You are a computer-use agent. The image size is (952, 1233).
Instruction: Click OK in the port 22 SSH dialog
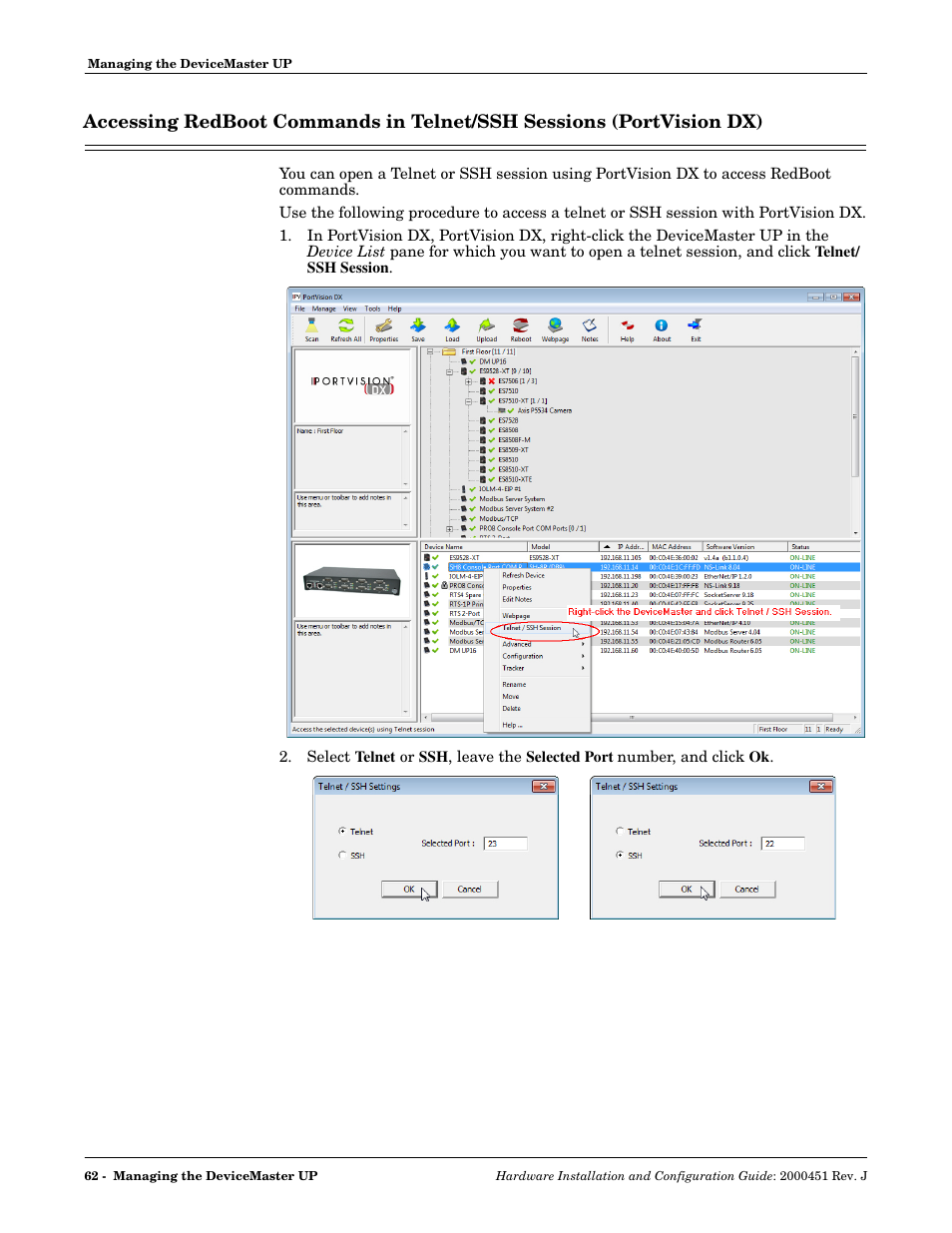click(687, 890)
